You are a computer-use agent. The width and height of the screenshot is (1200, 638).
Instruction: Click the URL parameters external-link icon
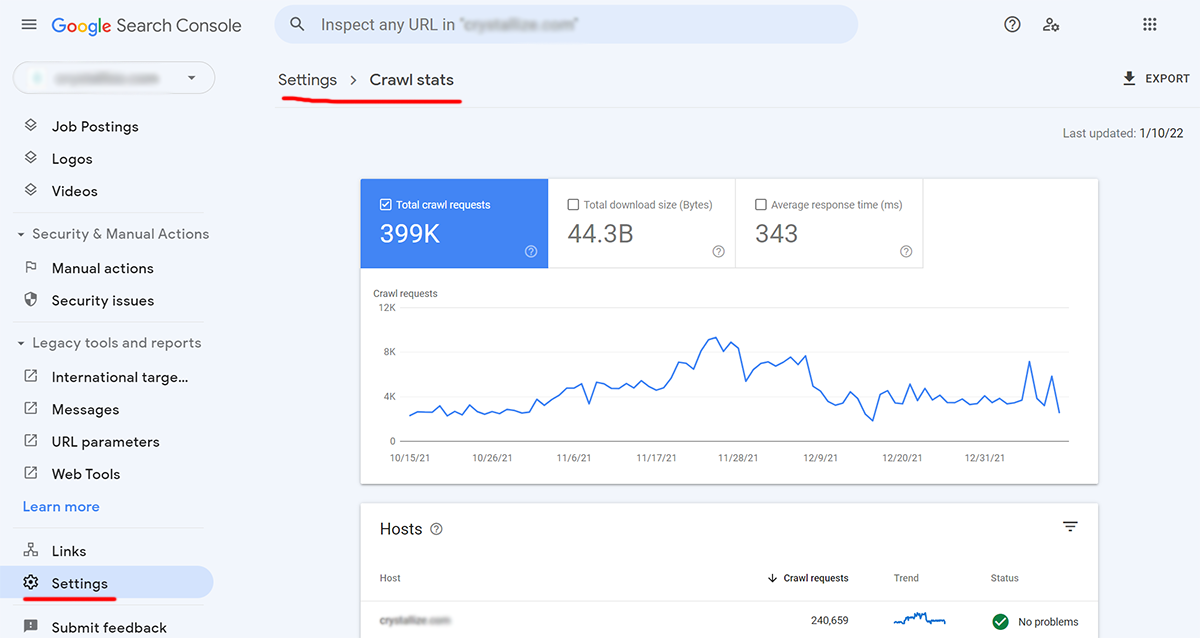pos(31,441)
